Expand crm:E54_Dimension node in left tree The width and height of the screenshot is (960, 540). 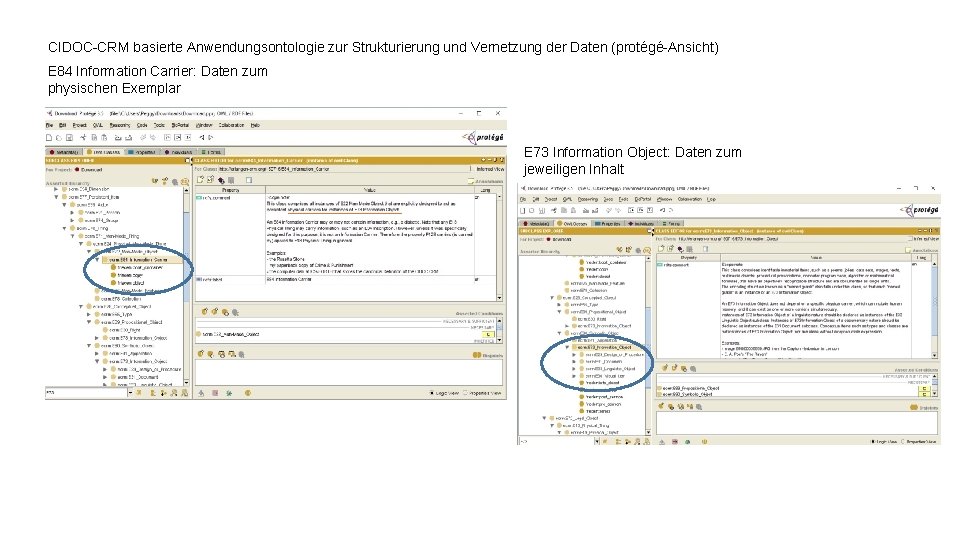(x=56, y=189)
